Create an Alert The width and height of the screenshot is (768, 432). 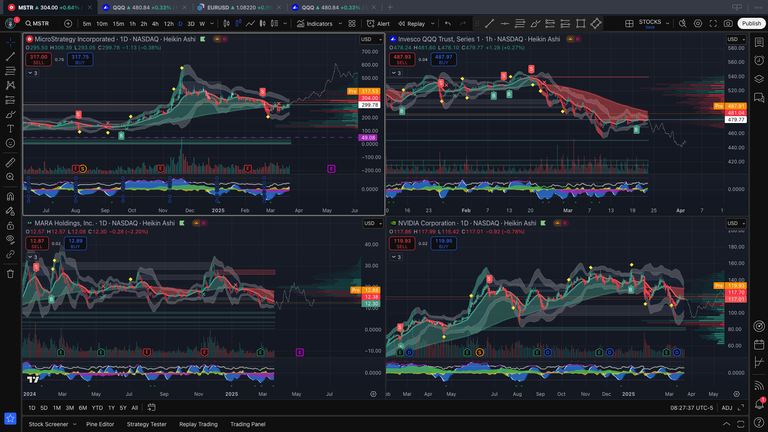click(378, 24)
